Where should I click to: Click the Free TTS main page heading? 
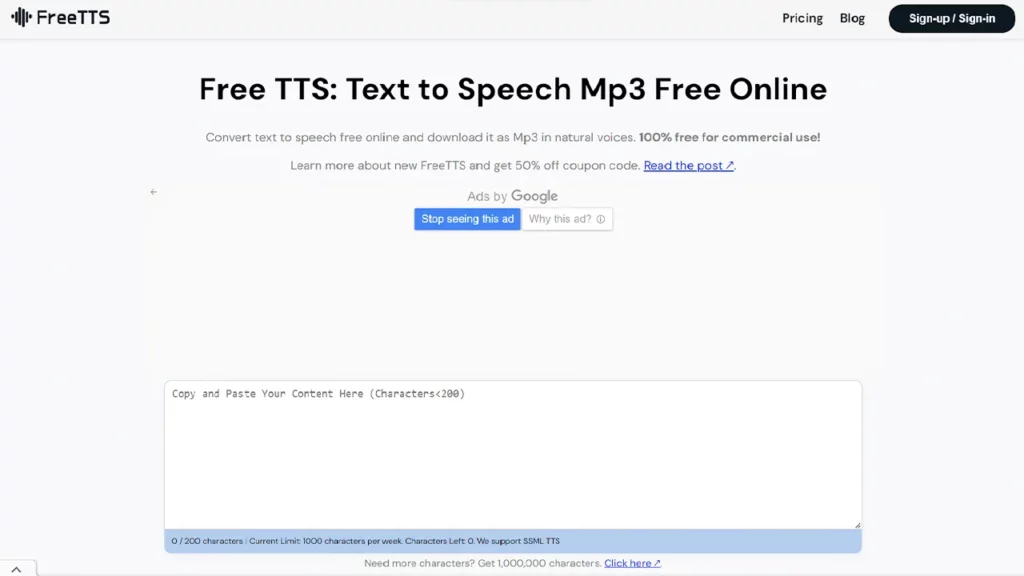click(x=512, y=89)
